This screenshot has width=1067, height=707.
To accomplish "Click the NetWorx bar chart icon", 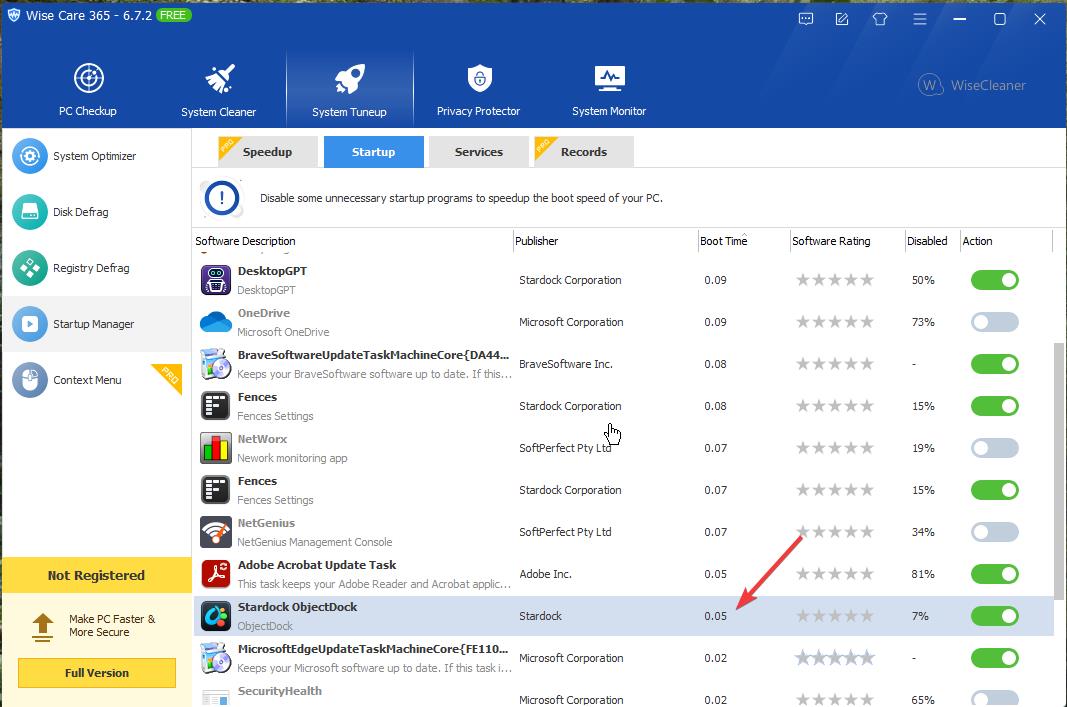I will (x=216, y=448).
